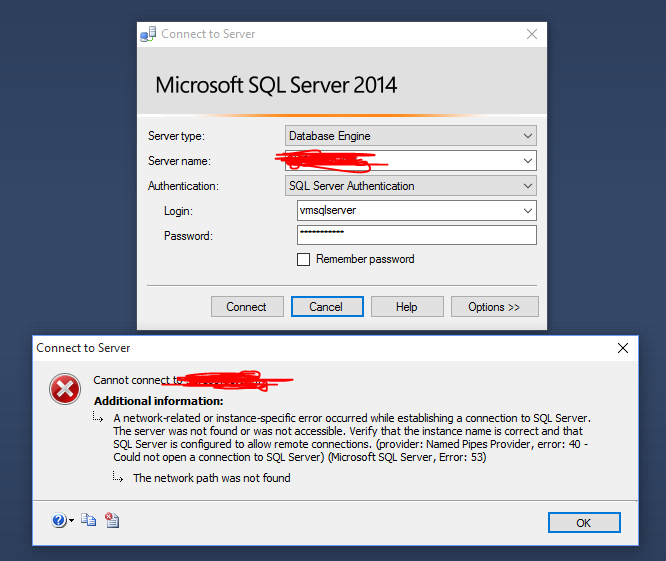
Task: Click the 'Server name:' label
Action: pos(179,161)
